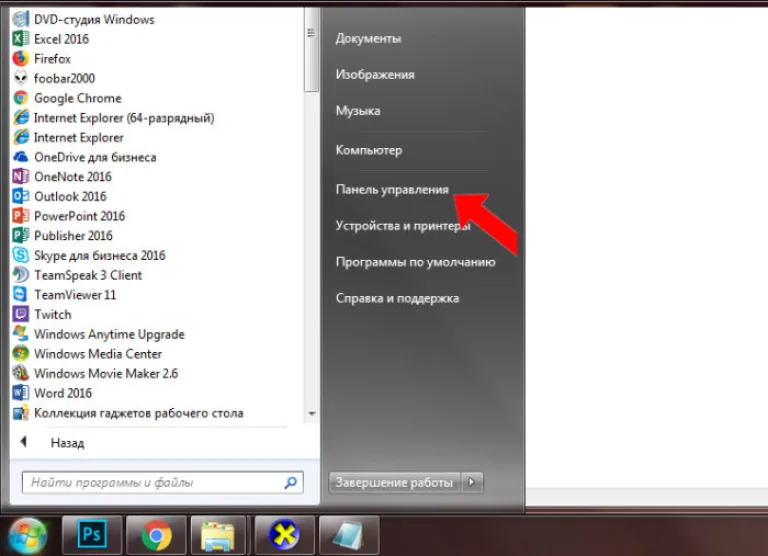The height and width of the screenshot is (556, 768).
Task: Click the back arrow beside Назад
Action: (23, 442)
